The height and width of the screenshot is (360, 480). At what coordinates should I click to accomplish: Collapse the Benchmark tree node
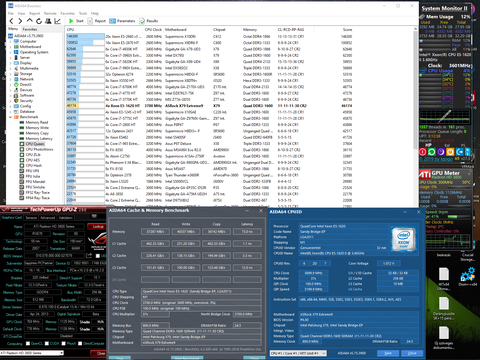(10, 117)
